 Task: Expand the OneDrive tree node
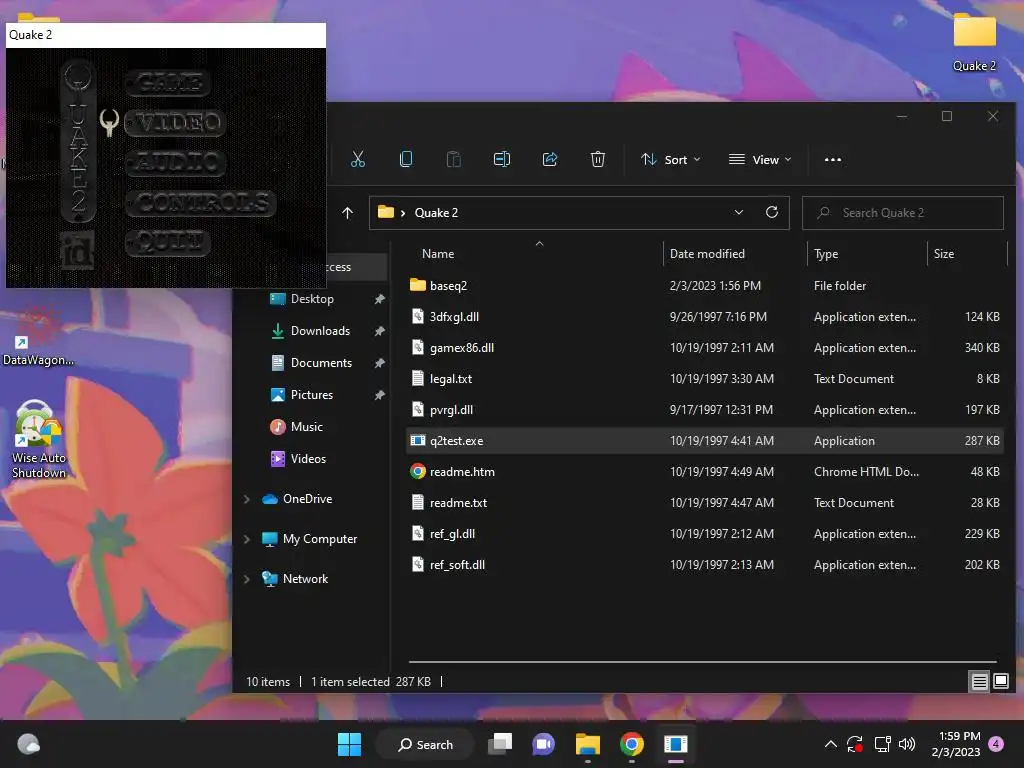[x=247, y=500]
